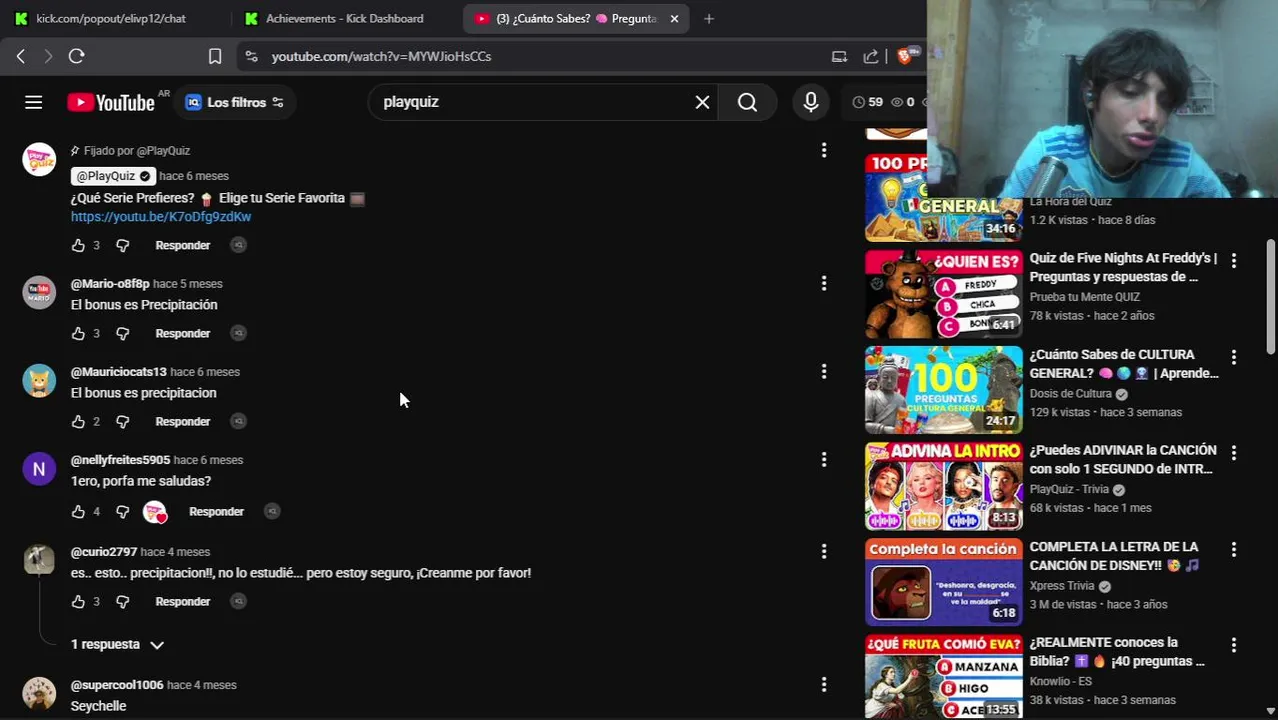Open @supercool1006 username link
The width and height of the screenshot is (1278, 720).
point(117,685)
